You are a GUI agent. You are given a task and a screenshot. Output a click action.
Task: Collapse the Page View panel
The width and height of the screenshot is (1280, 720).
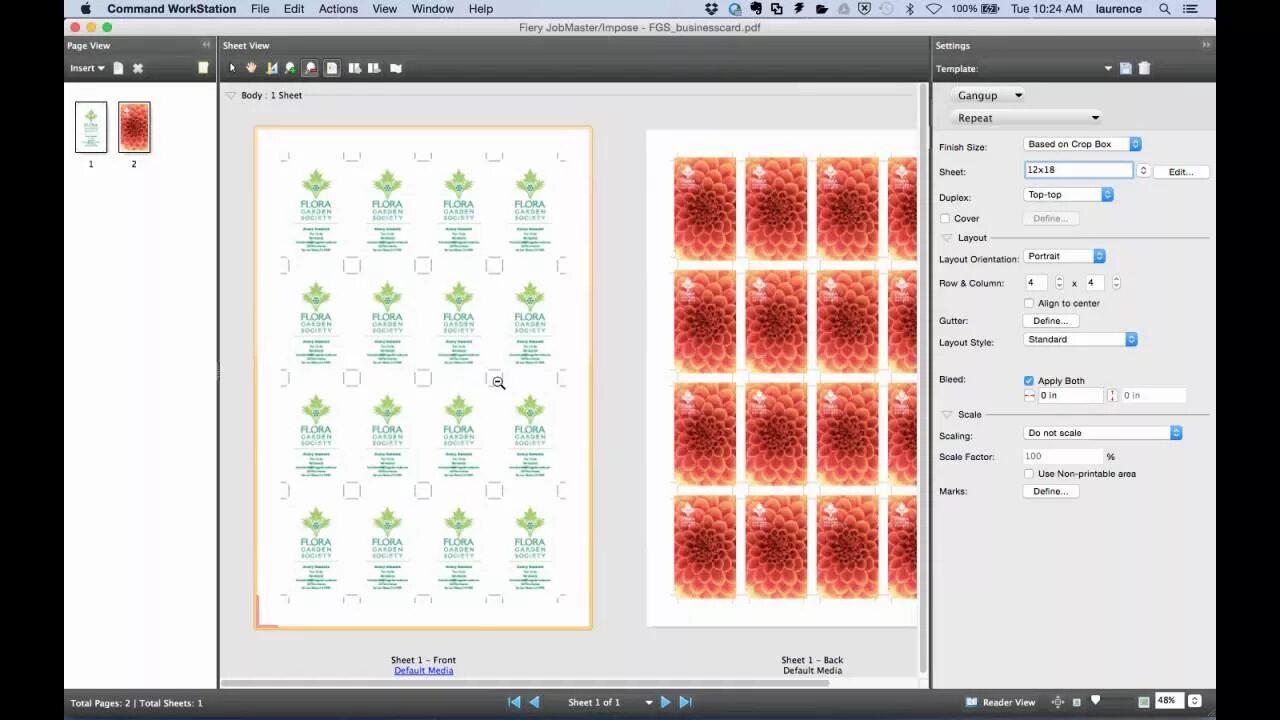[x=206, y=45]
